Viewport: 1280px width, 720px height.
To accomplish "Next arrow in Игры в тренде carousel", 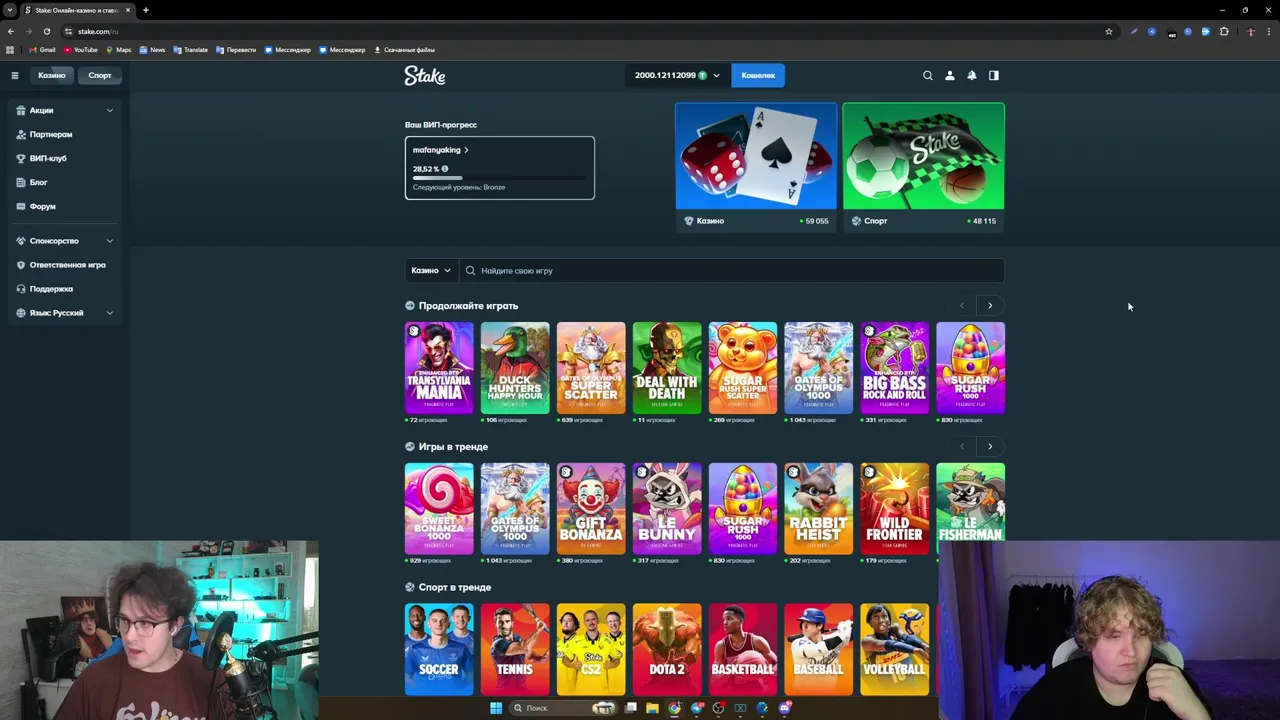I will 990,447.
